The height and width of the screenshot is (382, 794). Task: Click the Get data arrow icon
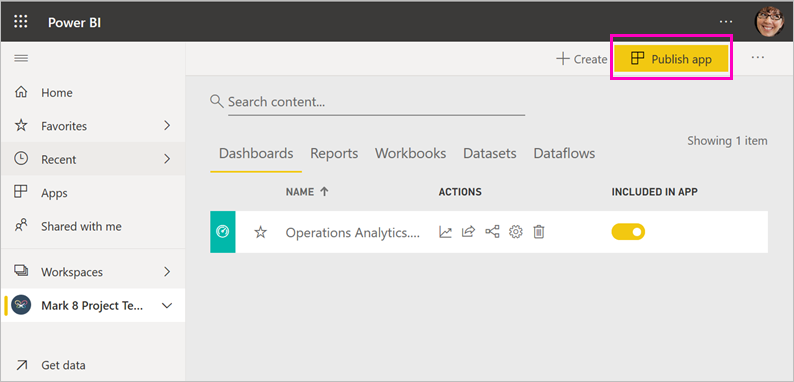21,365
